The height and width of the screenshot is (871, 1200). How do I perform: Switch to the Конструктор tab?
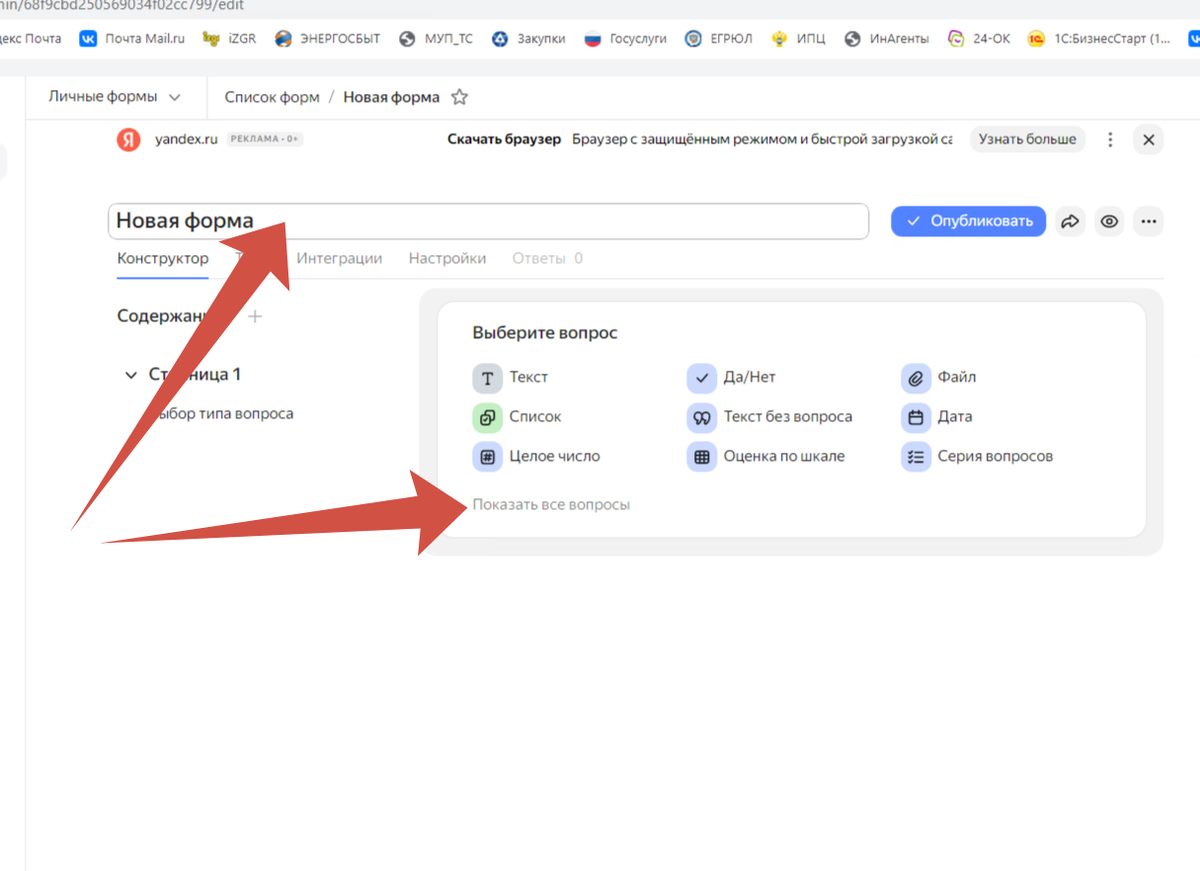point(163,258)
